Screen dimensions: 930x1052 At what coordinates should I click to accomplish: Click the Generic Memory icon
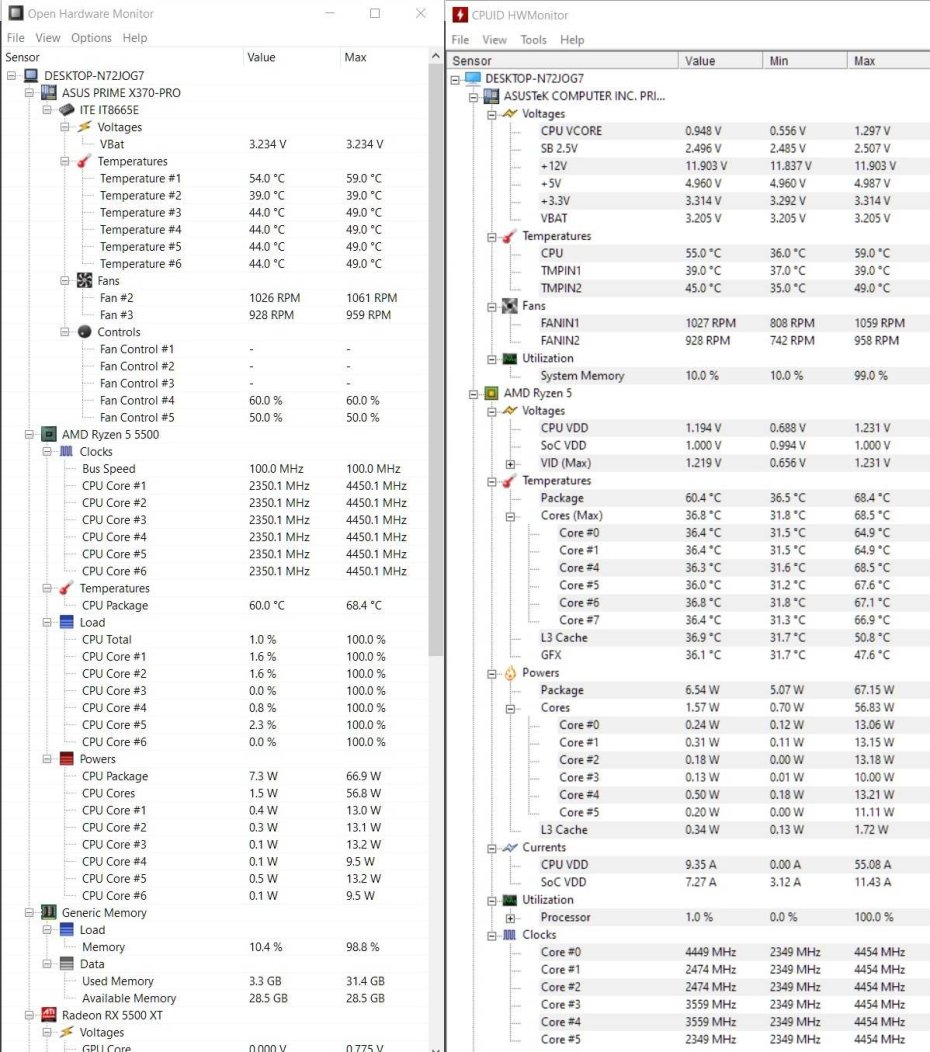(x=48, y=912)
